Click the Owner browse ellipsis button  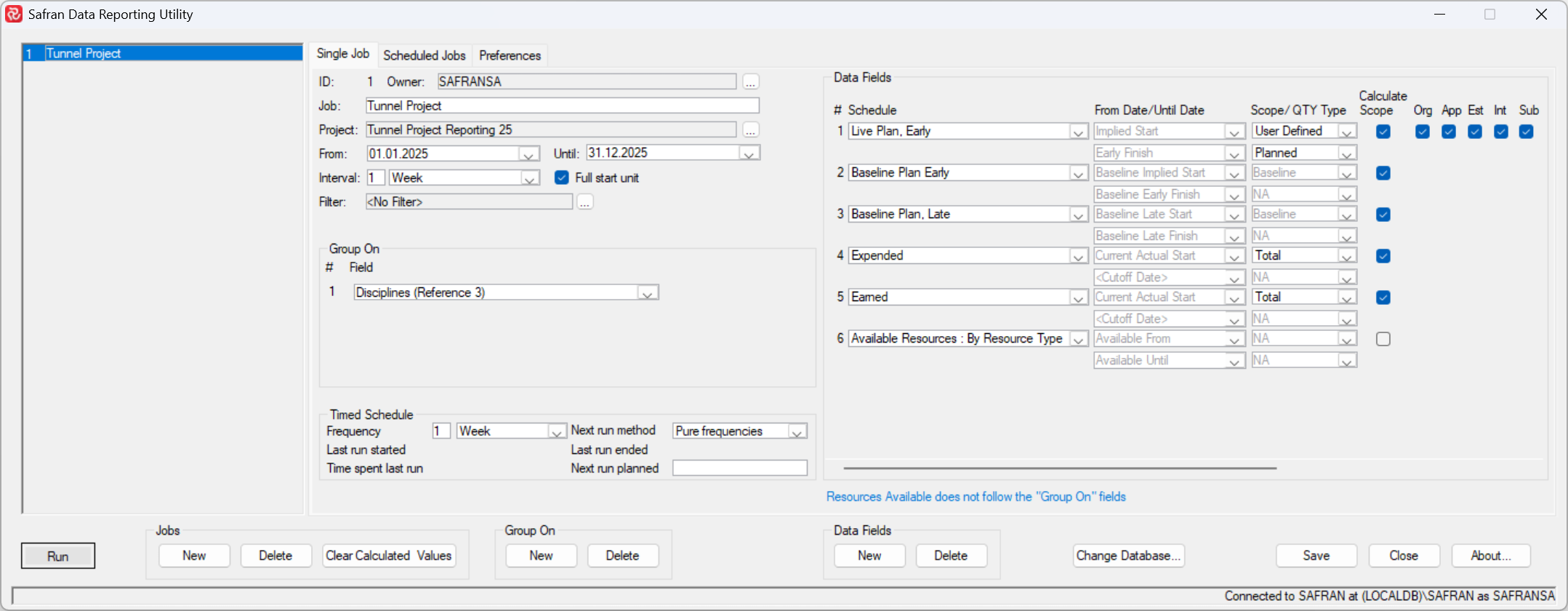(750, 82)
